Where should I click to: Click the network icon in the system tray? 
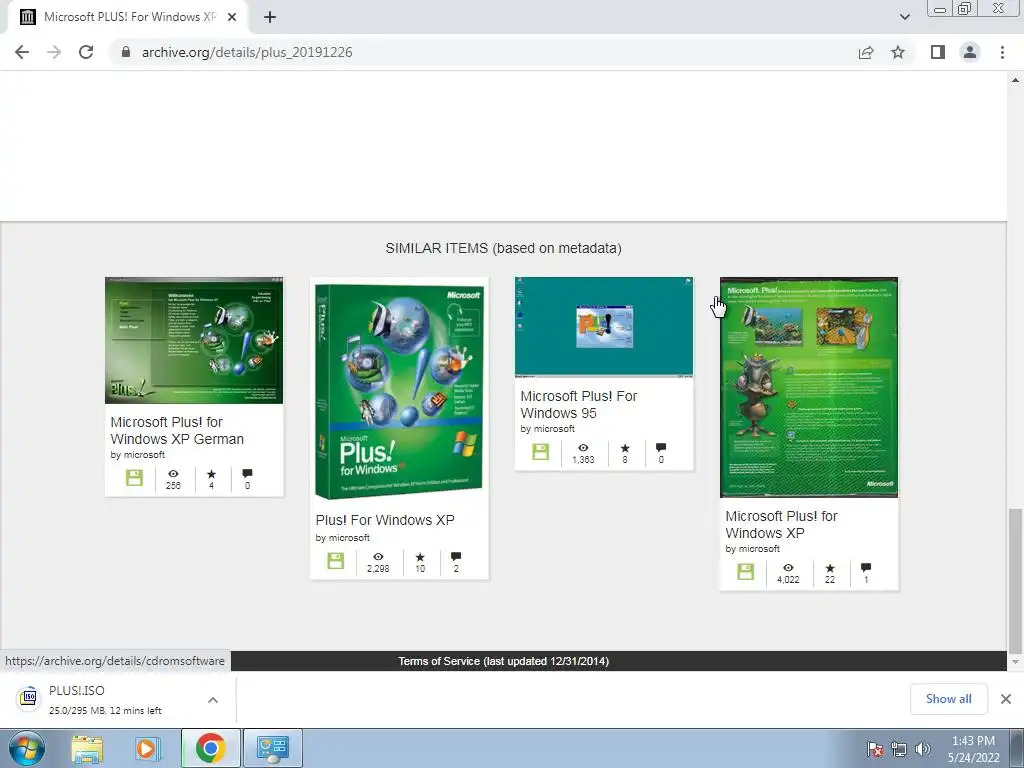pos(899,749)
